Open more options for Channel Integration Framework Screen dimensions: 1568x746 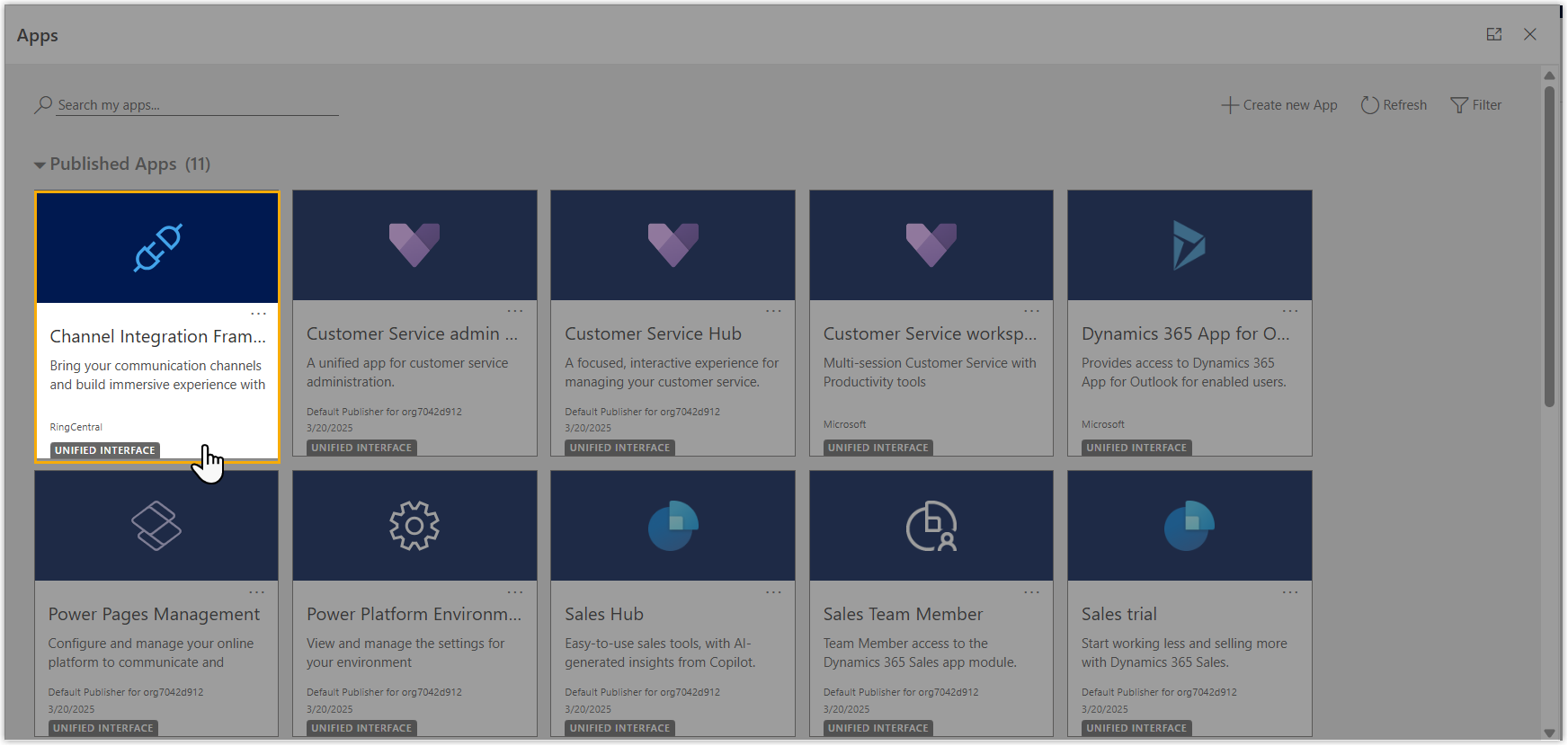(x=258, y=314)
